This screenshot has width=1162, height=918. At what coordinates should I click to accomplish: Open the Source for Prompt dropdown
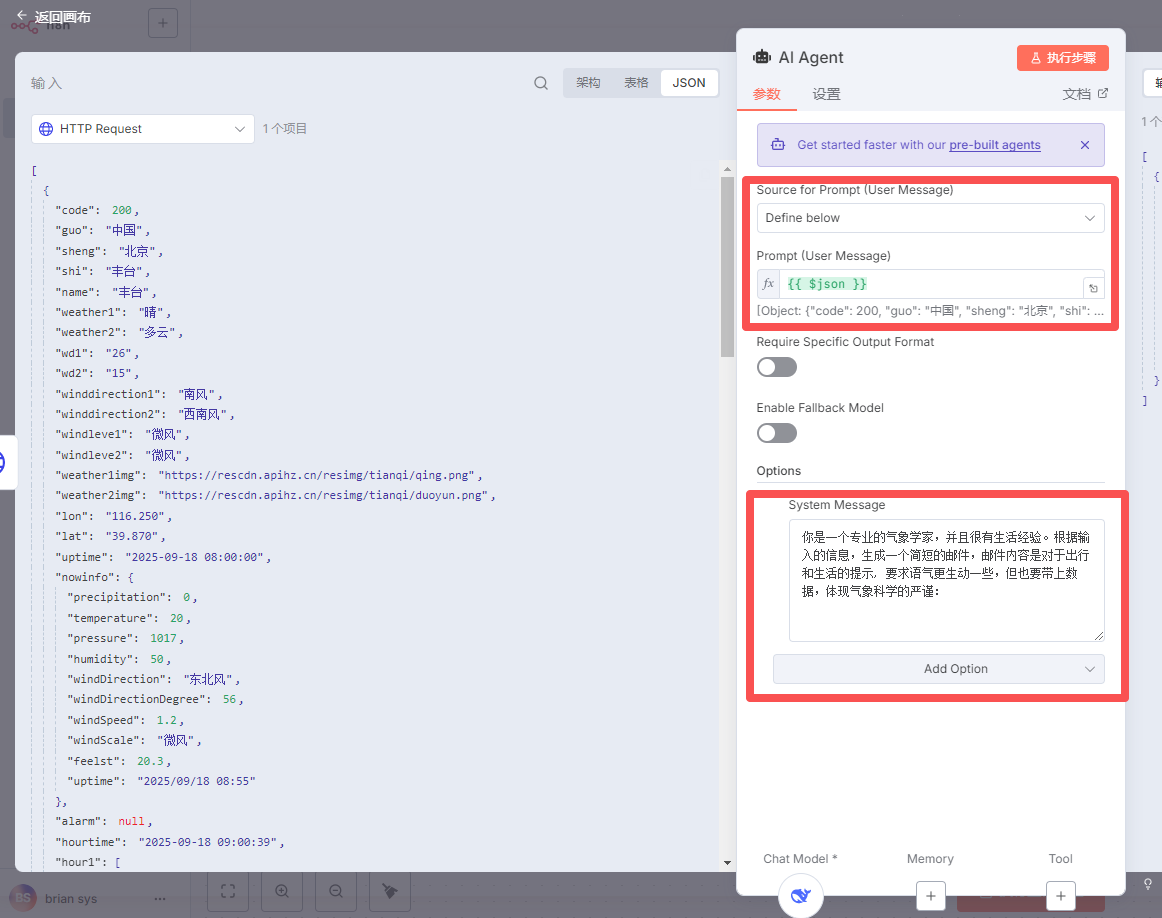click(x=930, y=218)
